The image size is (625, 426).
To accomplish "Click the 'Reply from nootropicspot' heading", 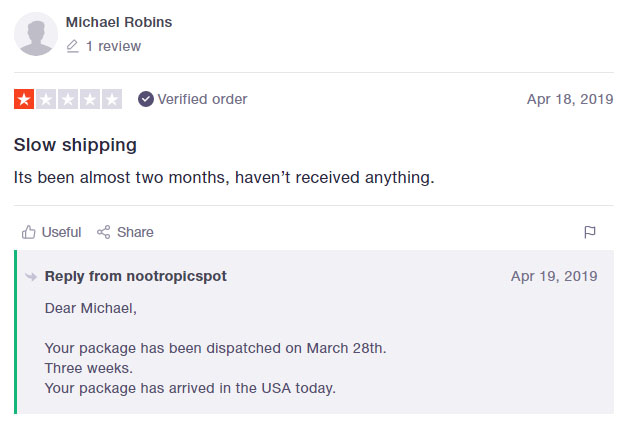I will tap(136, 276).
